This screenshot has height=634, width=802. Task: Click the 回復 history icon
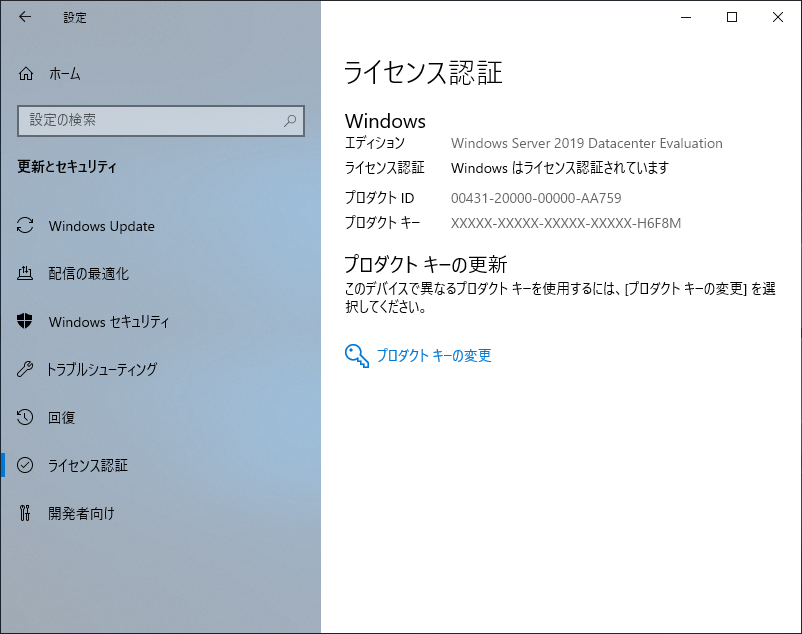coord(25,417)
